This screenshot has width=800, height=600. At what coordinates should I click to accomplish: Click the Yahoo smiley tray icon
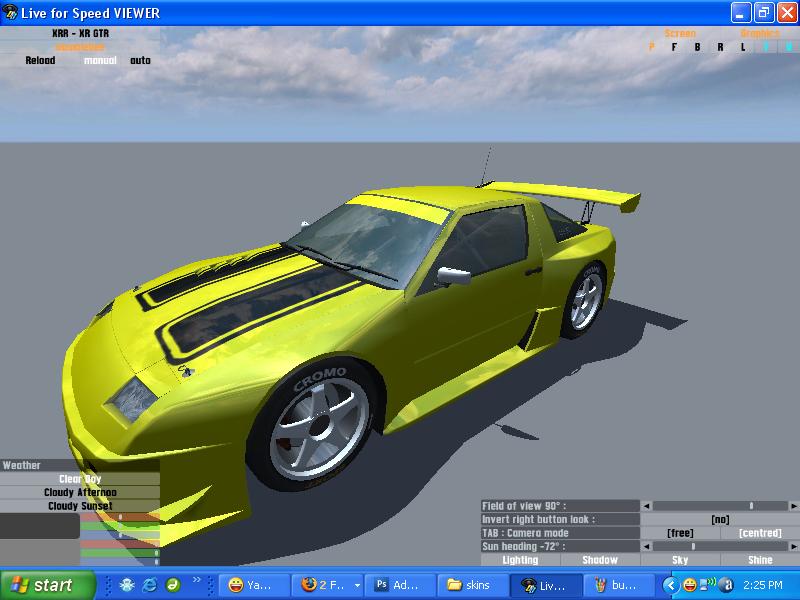[689, 585]
